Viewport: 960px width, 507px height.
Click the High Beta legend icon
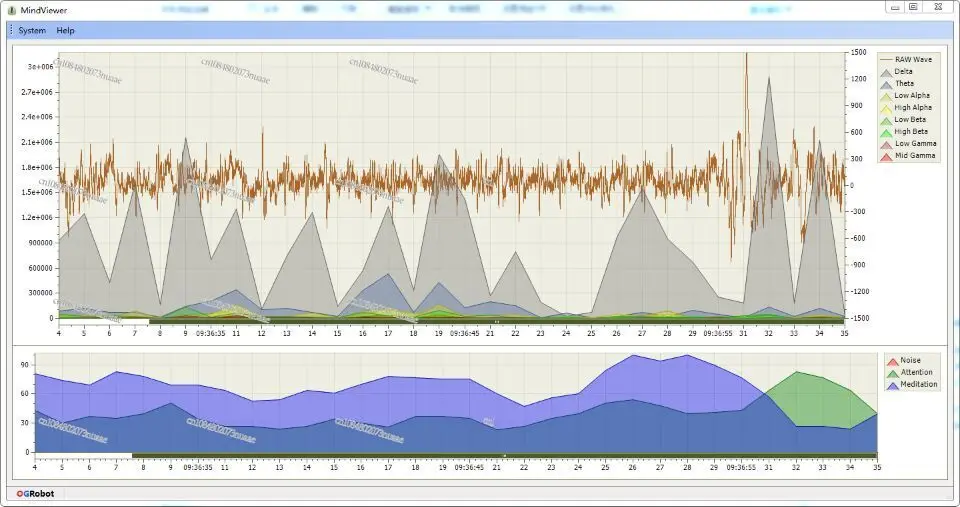(886, 132)
